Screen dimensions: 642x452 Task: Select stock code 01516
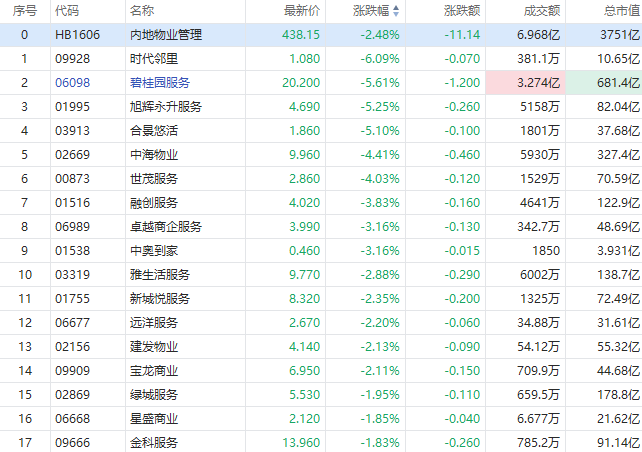coord(72,203)
